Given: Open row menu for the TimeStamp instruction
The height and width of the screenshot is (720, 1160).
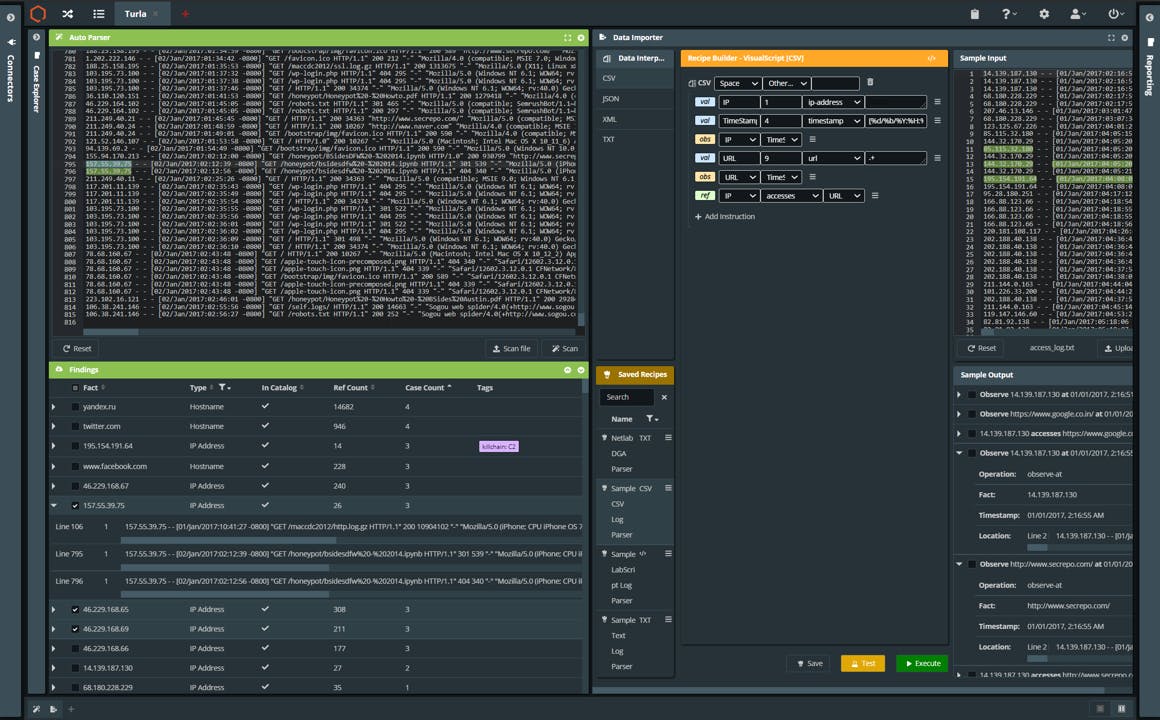Looking at the screenshot, I should (937, 121).
